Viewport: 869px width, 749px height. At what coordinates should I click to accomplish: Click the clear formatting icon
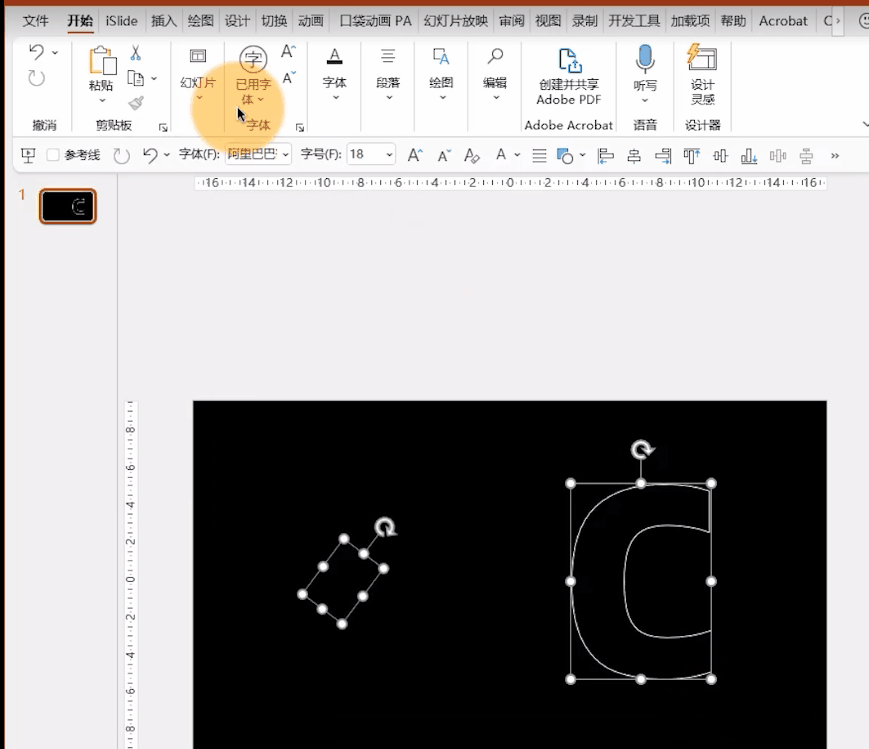click(x=472, y=156)
